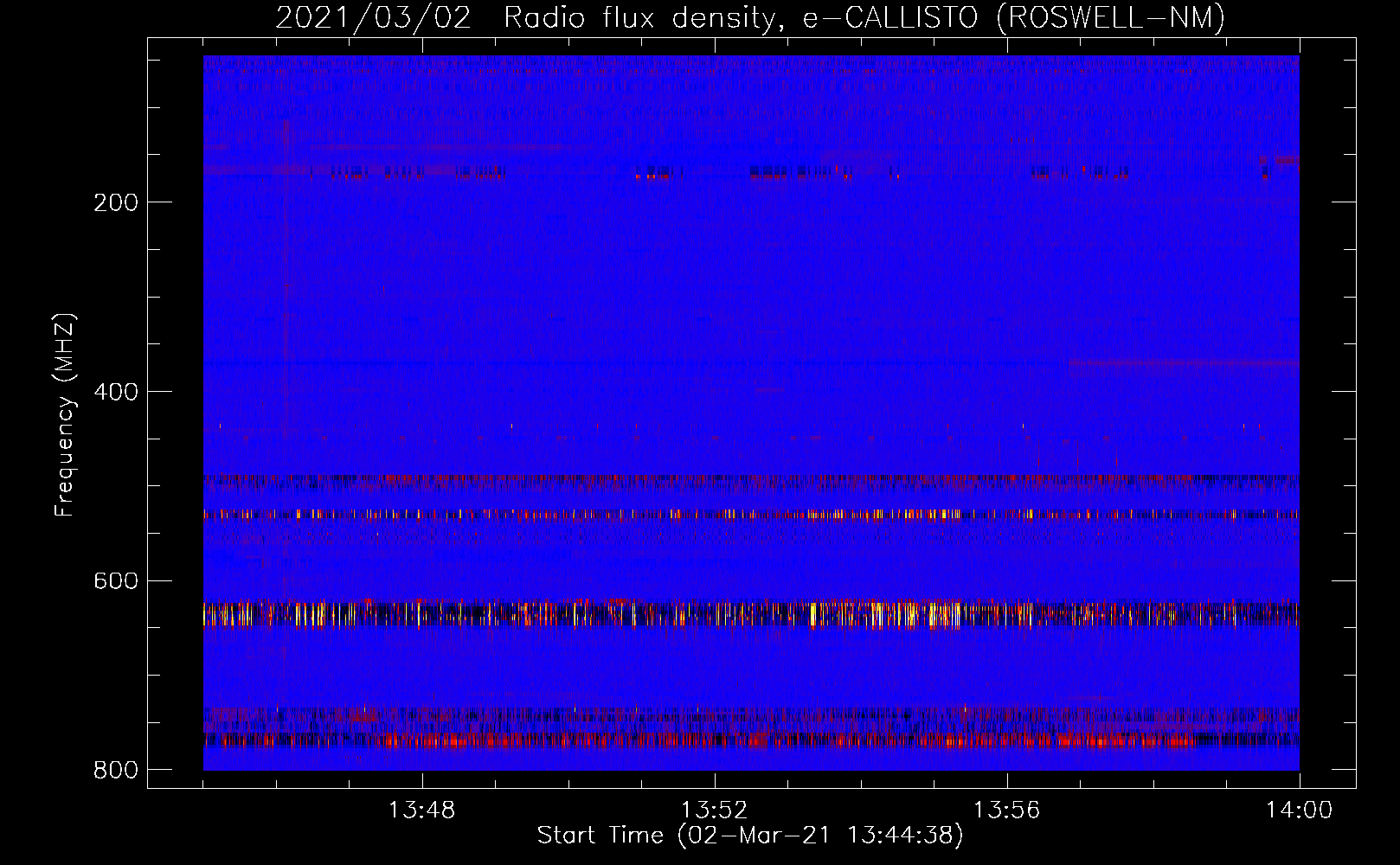
Task: Click the 13:56 time tick label
Action: (x=1006, y=811)
